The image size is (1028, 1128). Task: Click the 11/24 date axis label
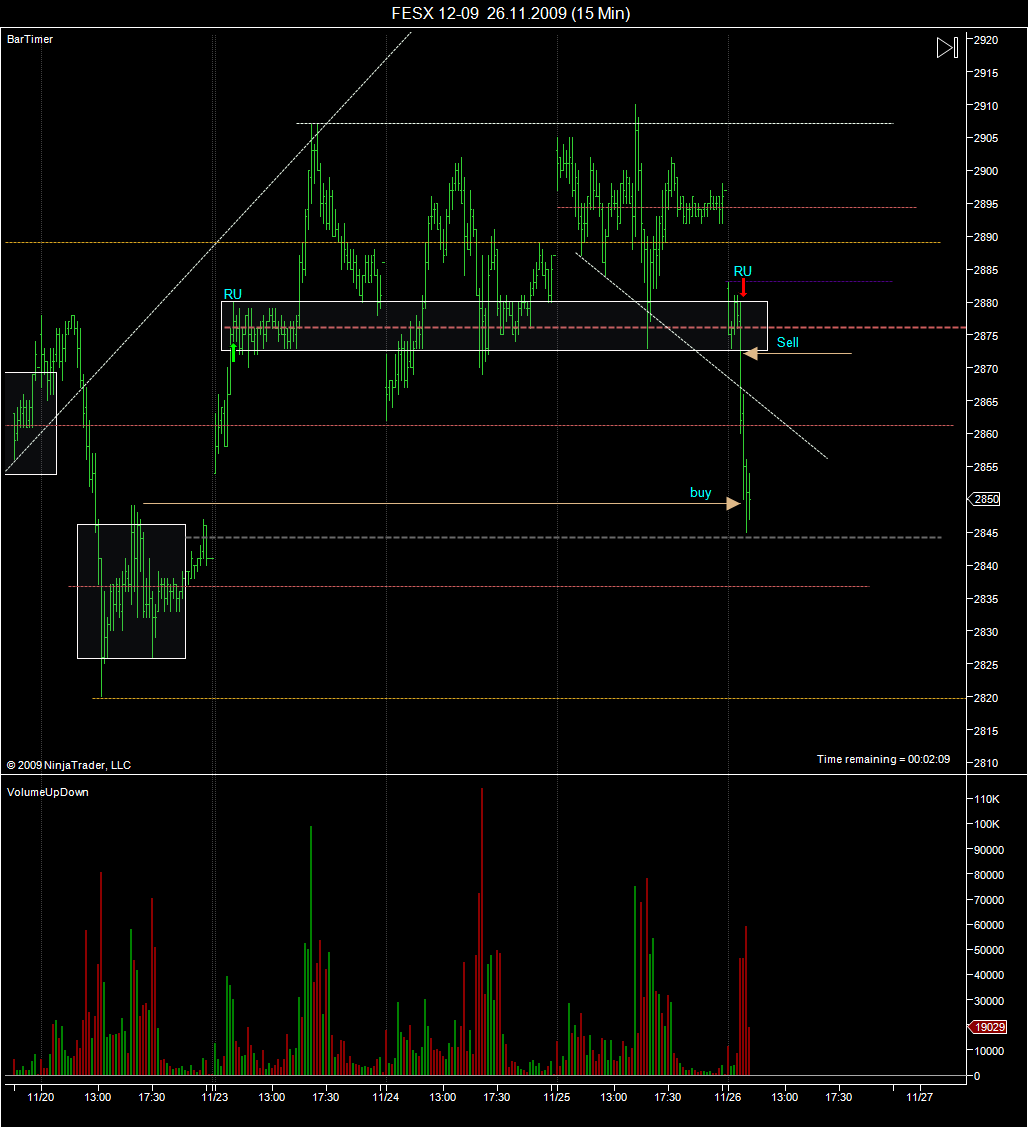pyautogui.click(x=386, y=1097)
